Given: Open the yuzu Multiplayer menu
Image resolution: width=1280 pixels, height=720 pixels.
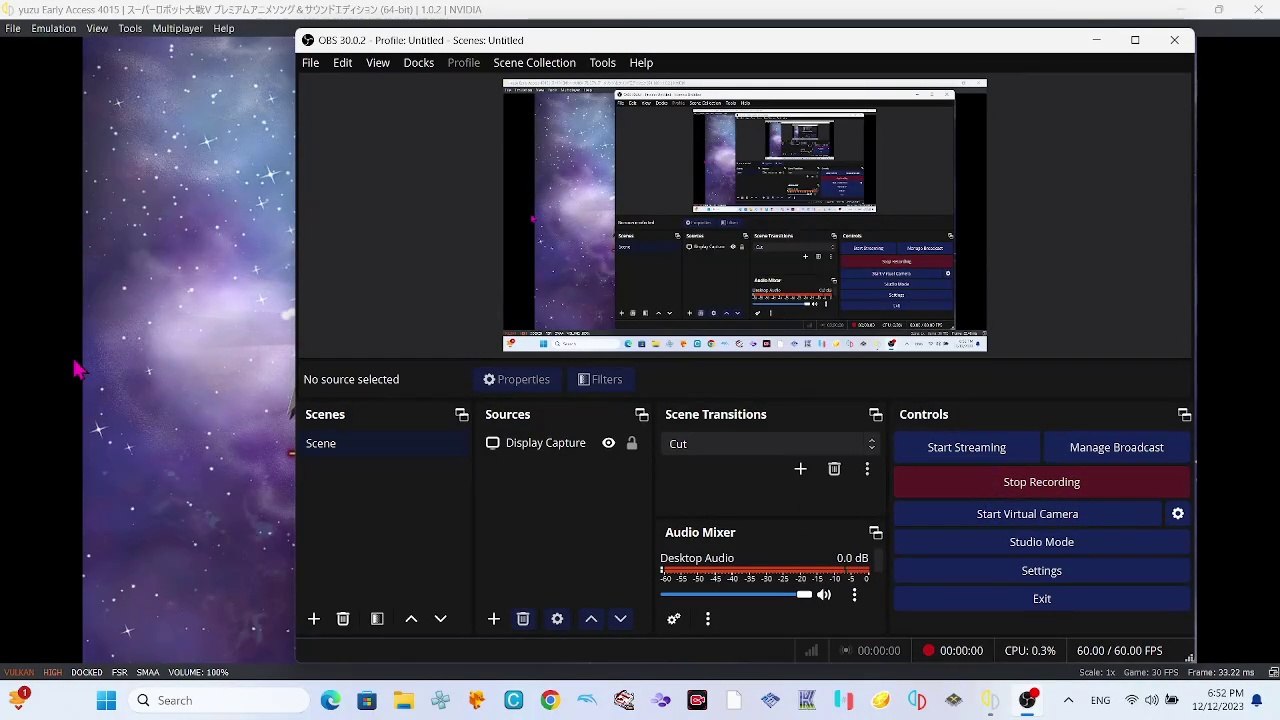Looking at the screenshot, I should 177,29.
